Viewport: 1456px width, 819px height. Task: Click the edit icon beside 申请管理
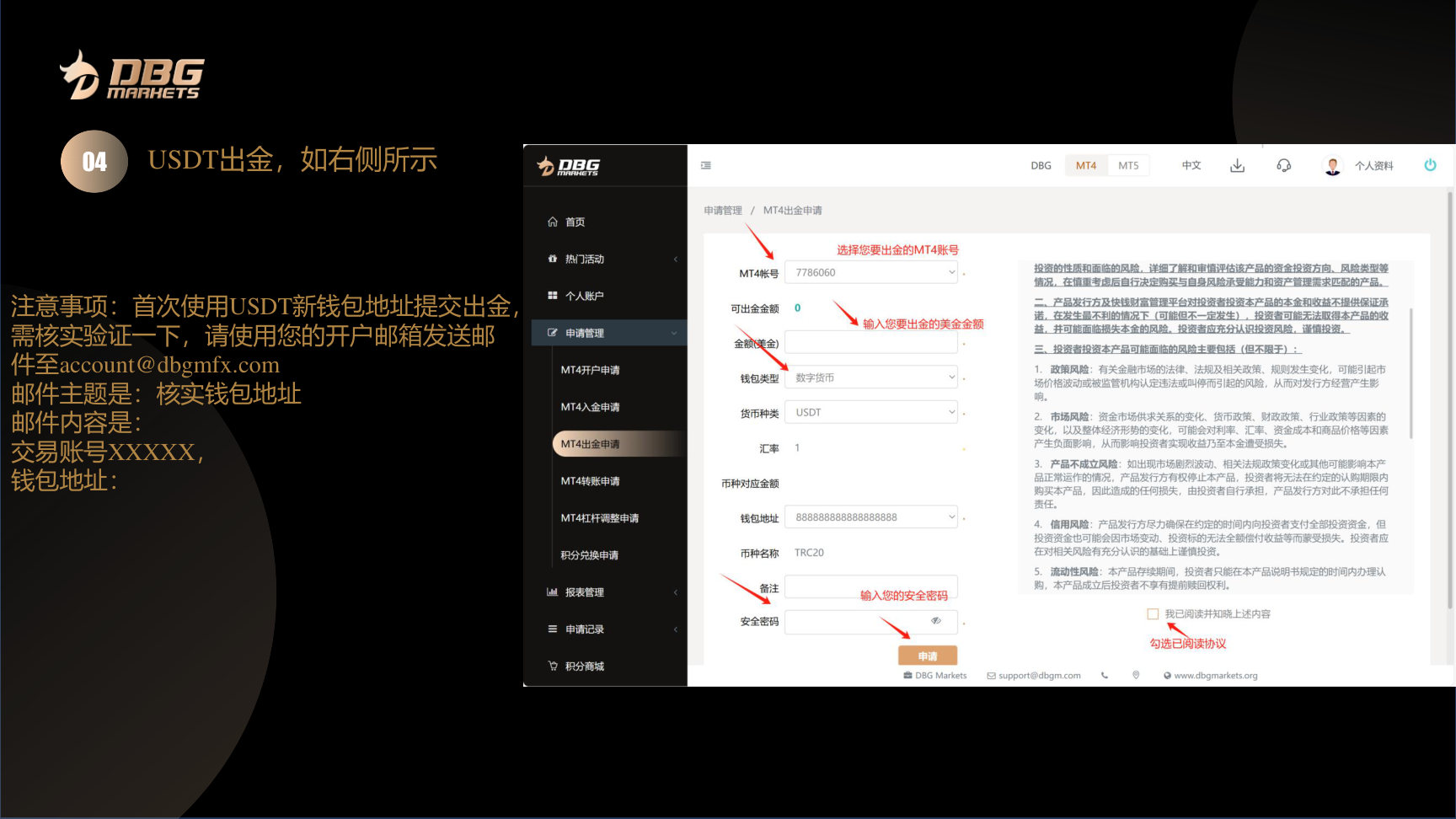pos(553,333)
